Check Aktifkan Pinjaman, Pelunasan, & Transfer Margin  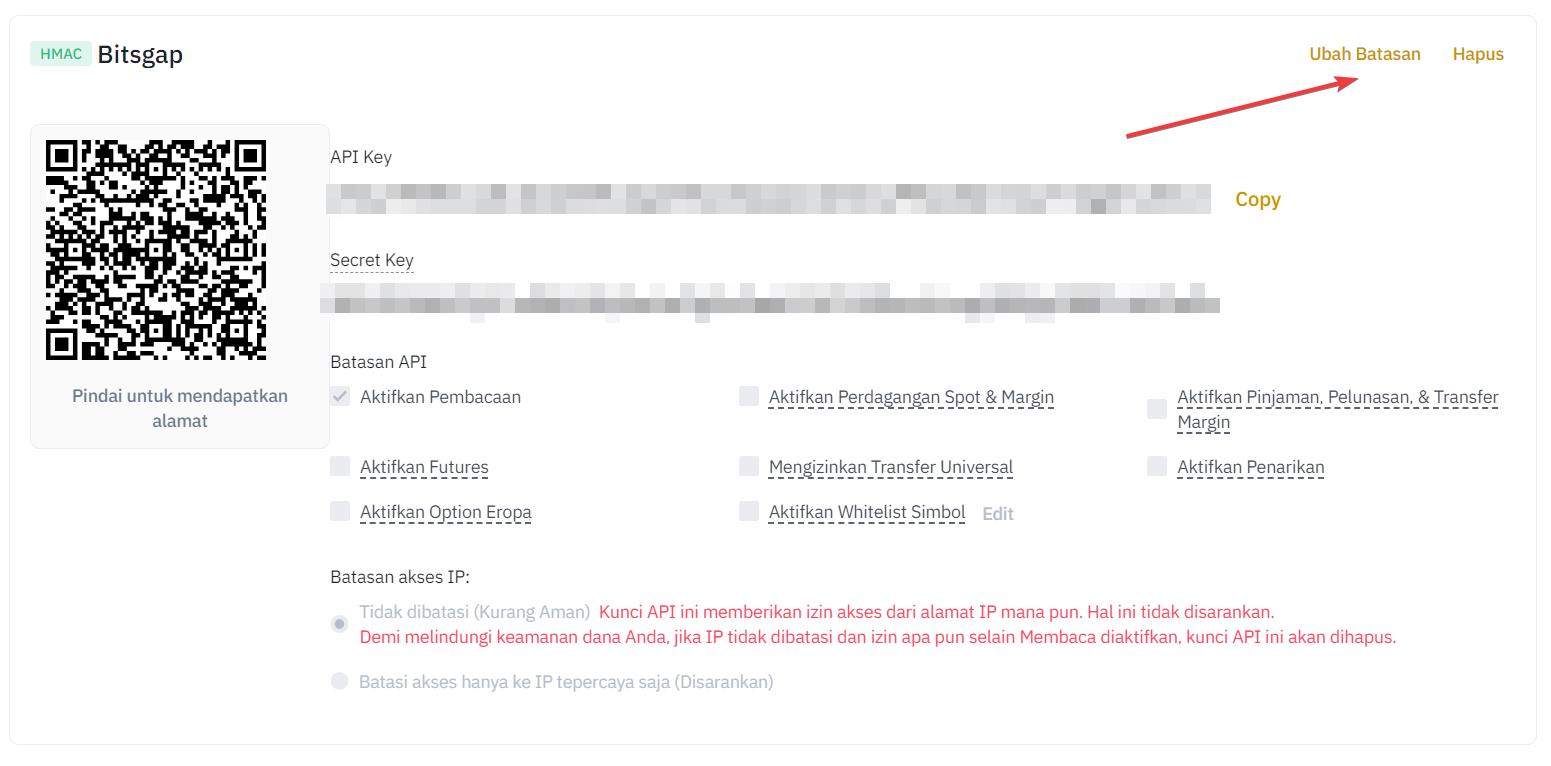click(x=1157, y=409)
